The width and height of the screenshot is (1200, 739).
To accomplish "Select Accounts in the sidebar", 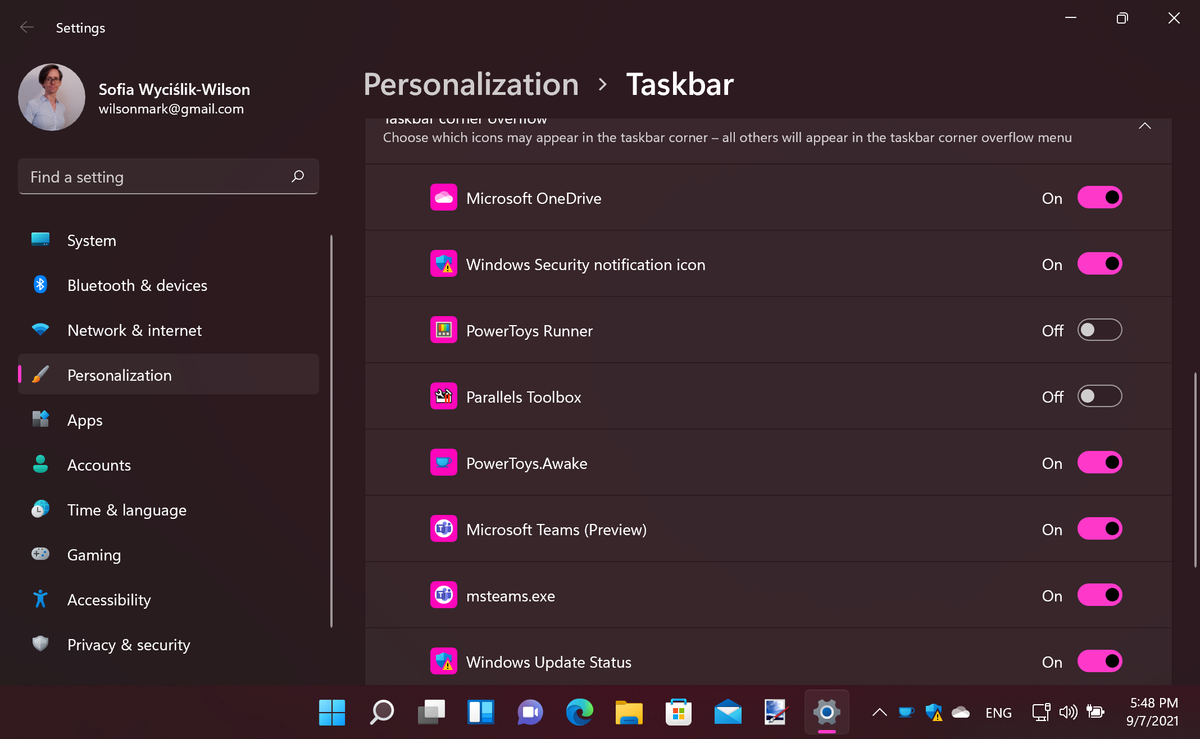I will coord(99,464).
